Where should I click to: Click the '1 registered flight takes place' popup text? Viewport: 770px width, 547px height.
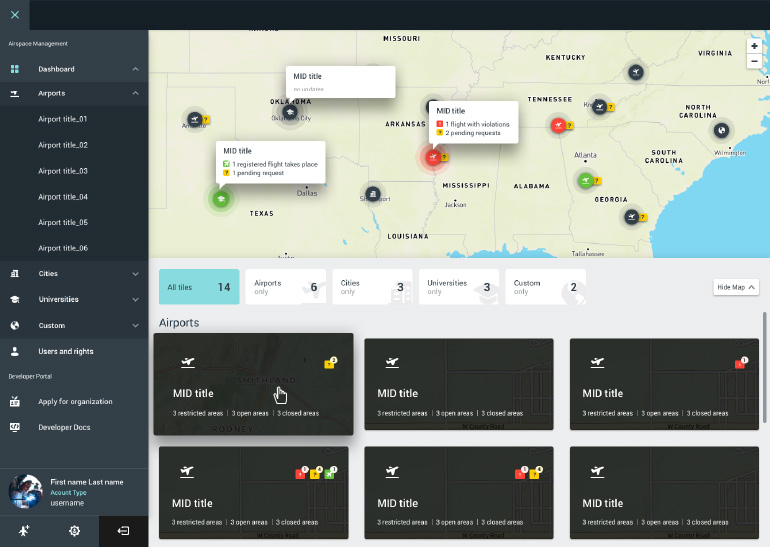click(275, 164)
